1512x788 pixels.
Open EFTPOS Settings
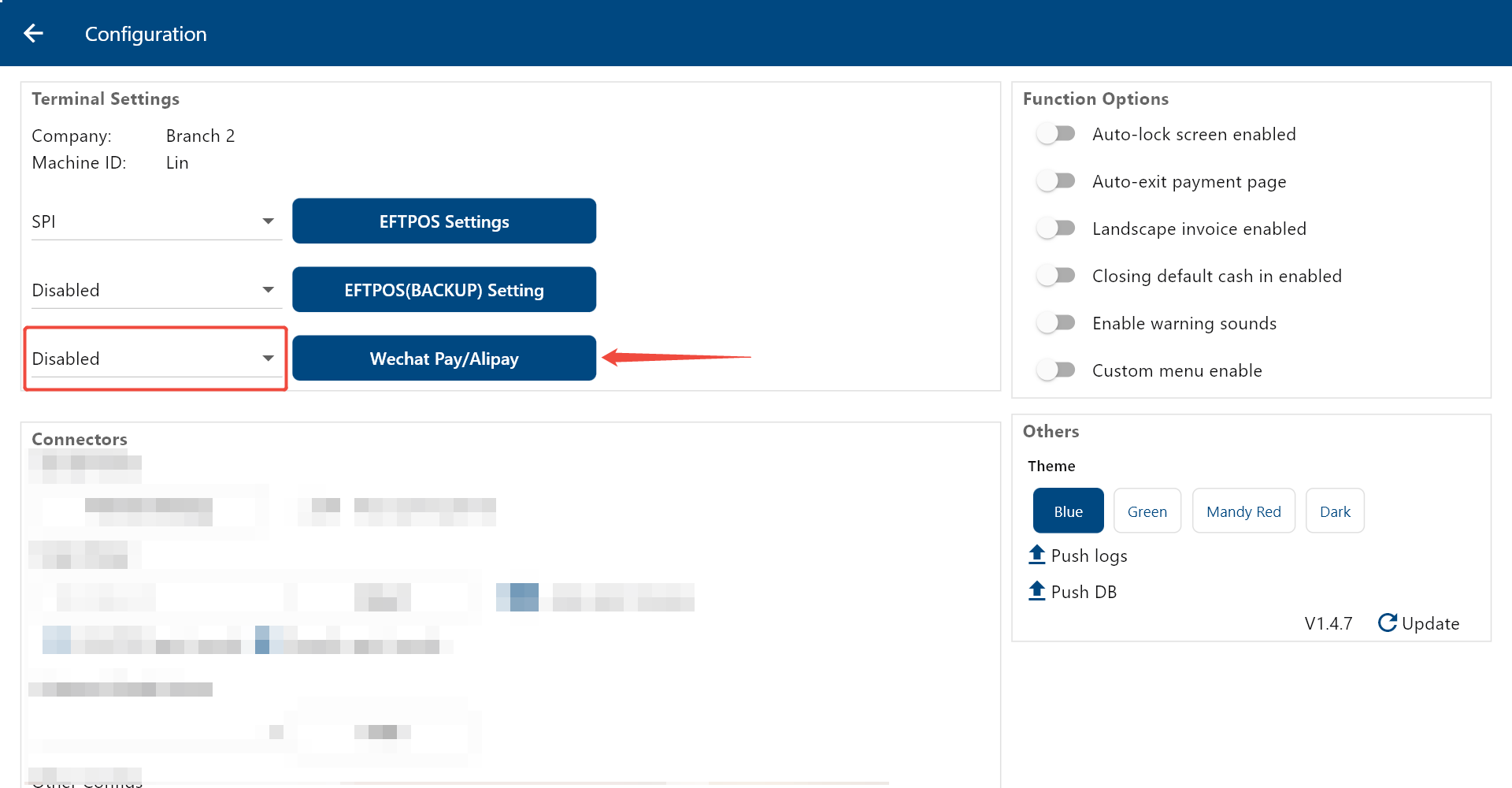point(443,221)
